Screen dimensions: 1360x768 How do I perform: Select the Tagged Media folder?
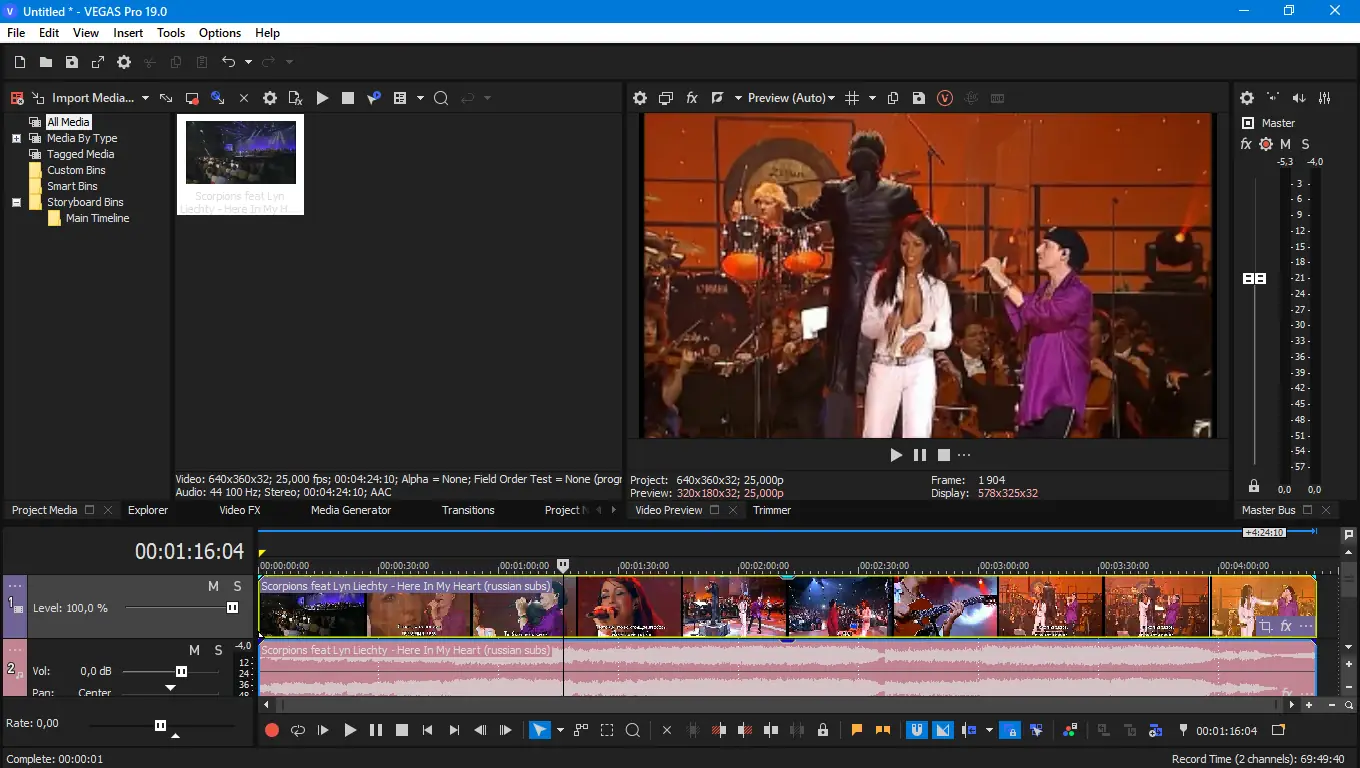click(80, 154)
